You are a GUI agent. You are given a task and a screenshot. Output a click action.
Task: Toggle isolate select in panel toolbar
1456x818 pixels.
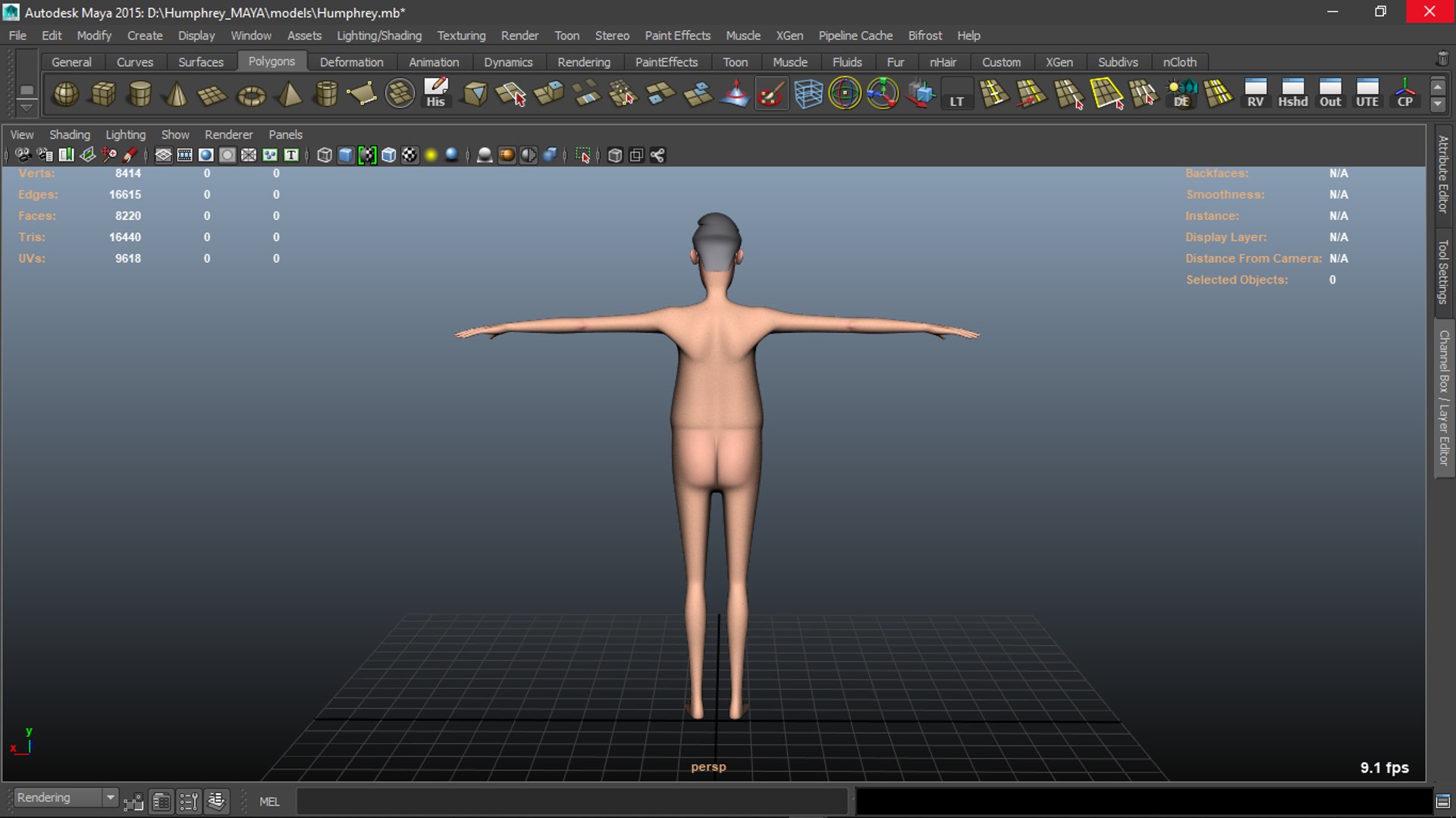[582, 155]
